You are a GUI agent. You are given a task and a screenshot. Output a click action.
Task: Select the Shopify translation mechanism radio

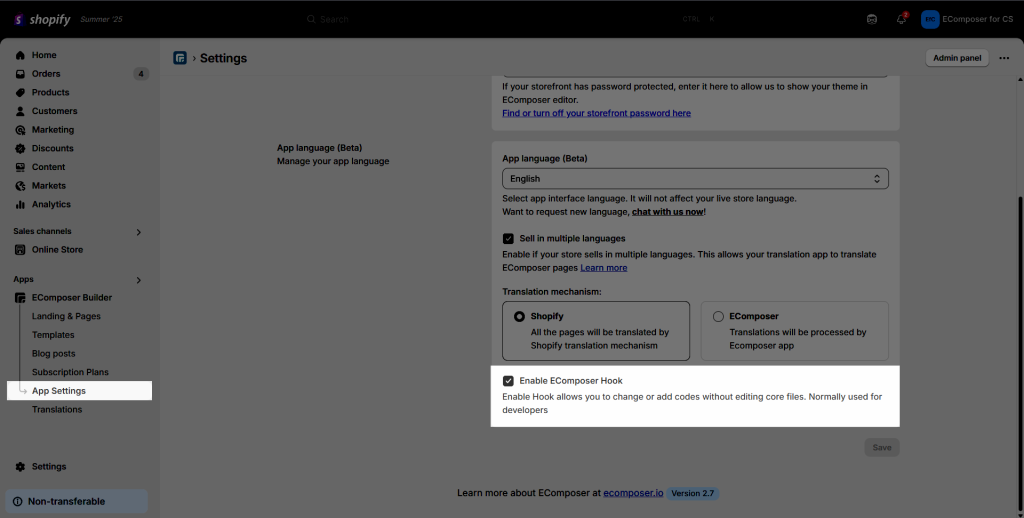tap(519, 316)
